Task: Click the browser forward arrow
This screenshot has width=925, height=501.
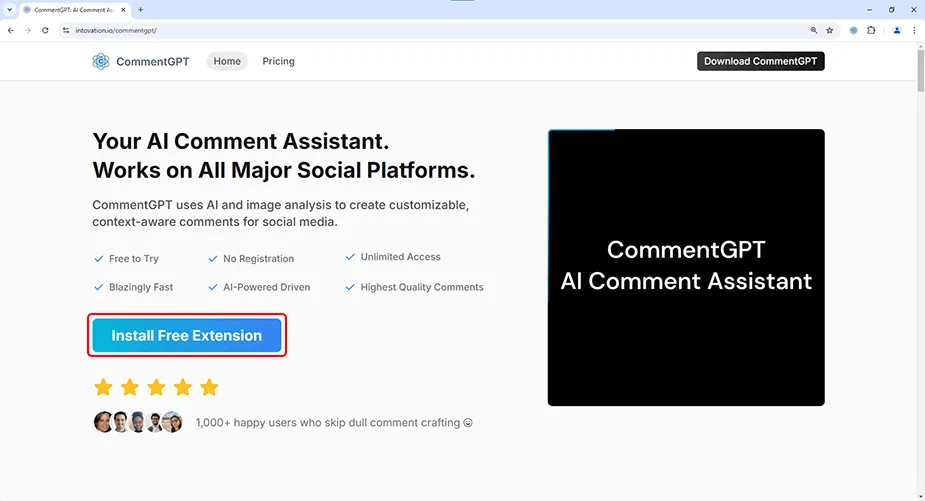Action: tap(28, 30)
